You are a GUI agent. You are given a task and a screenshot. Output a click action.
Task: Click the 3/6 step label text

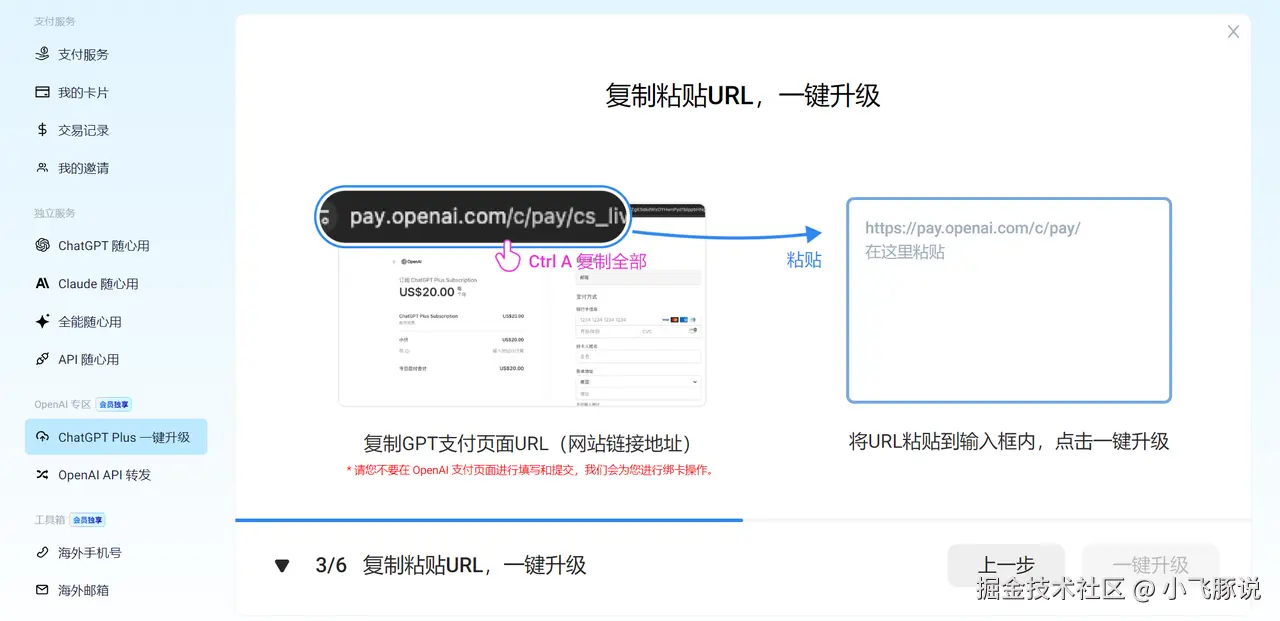click(331, 565)
